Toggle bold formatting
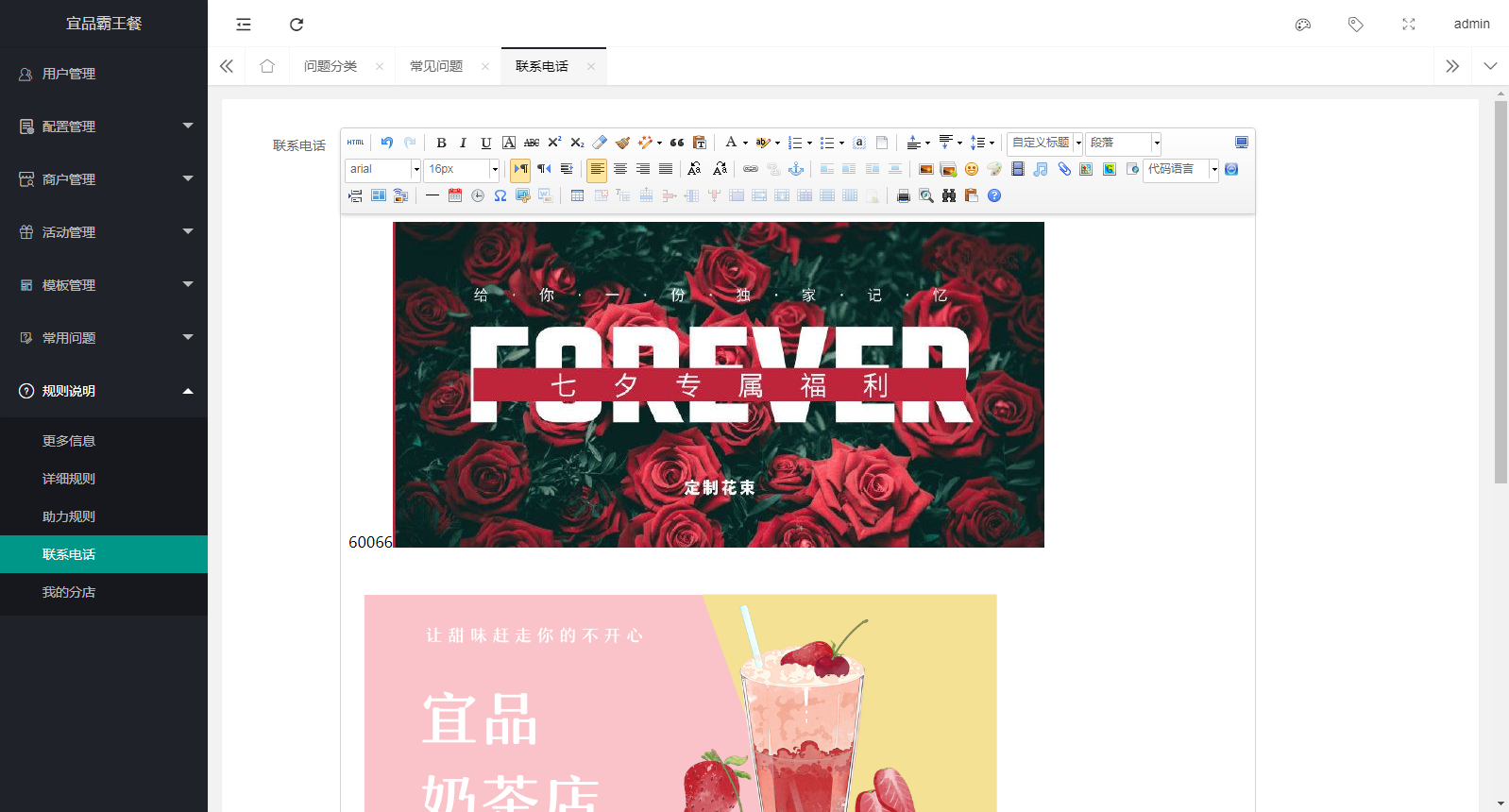1509x812 pixels. pos(441,143)
